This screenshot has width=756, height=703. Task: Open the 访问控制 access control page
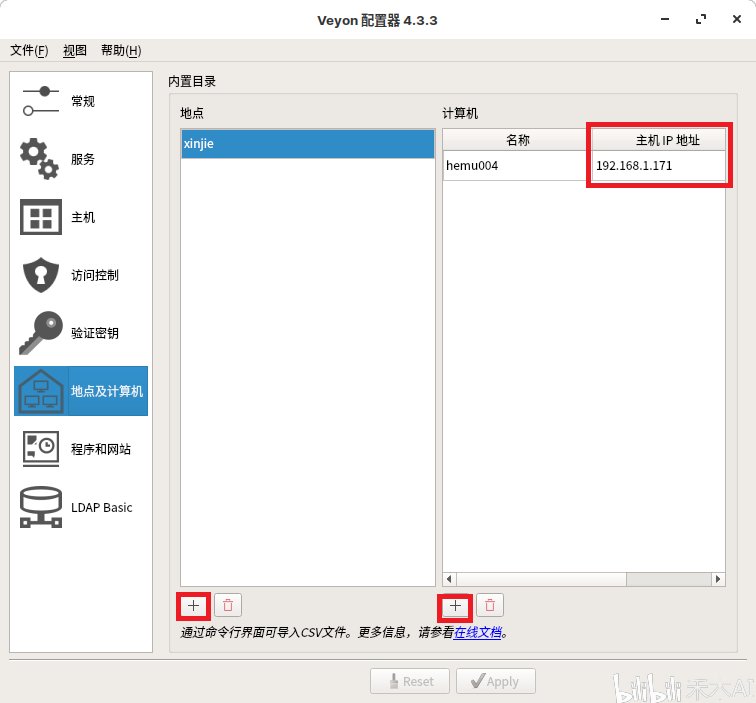coord(81,275)
